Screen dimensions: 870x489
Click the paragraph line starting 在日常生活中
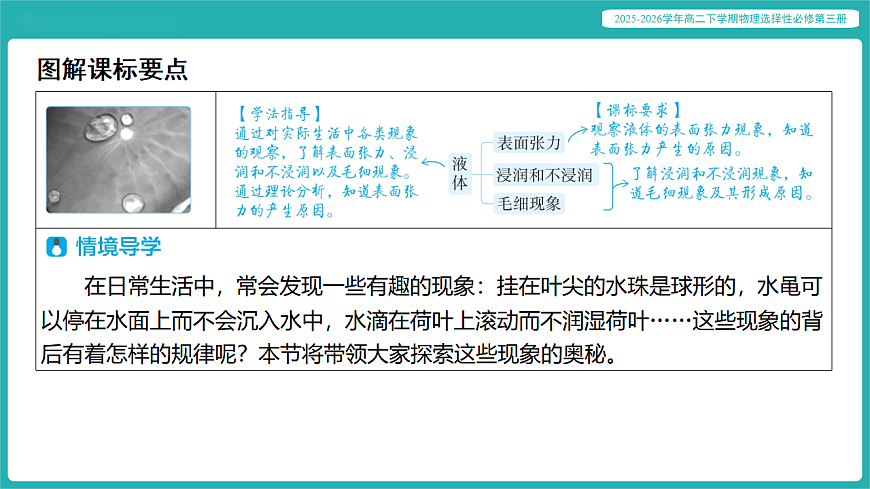(453, 286)
